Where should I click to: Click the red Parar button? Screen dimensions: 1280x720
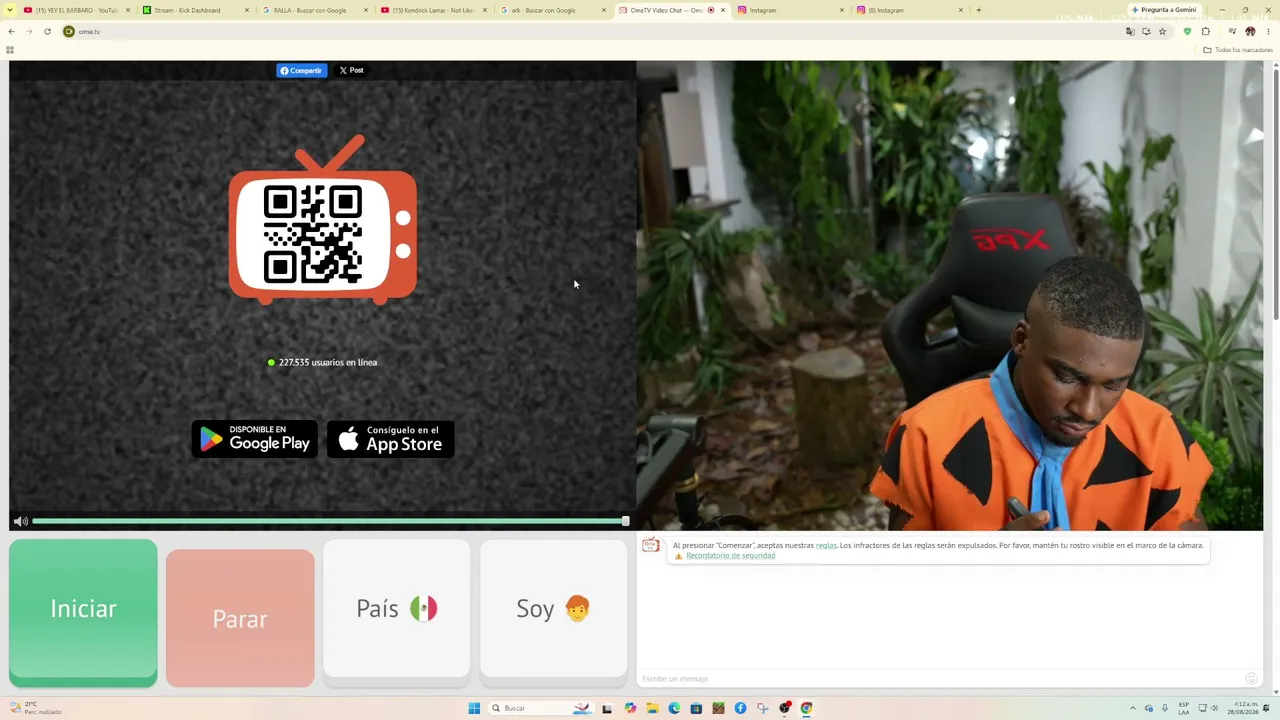(x=240, y=618)
